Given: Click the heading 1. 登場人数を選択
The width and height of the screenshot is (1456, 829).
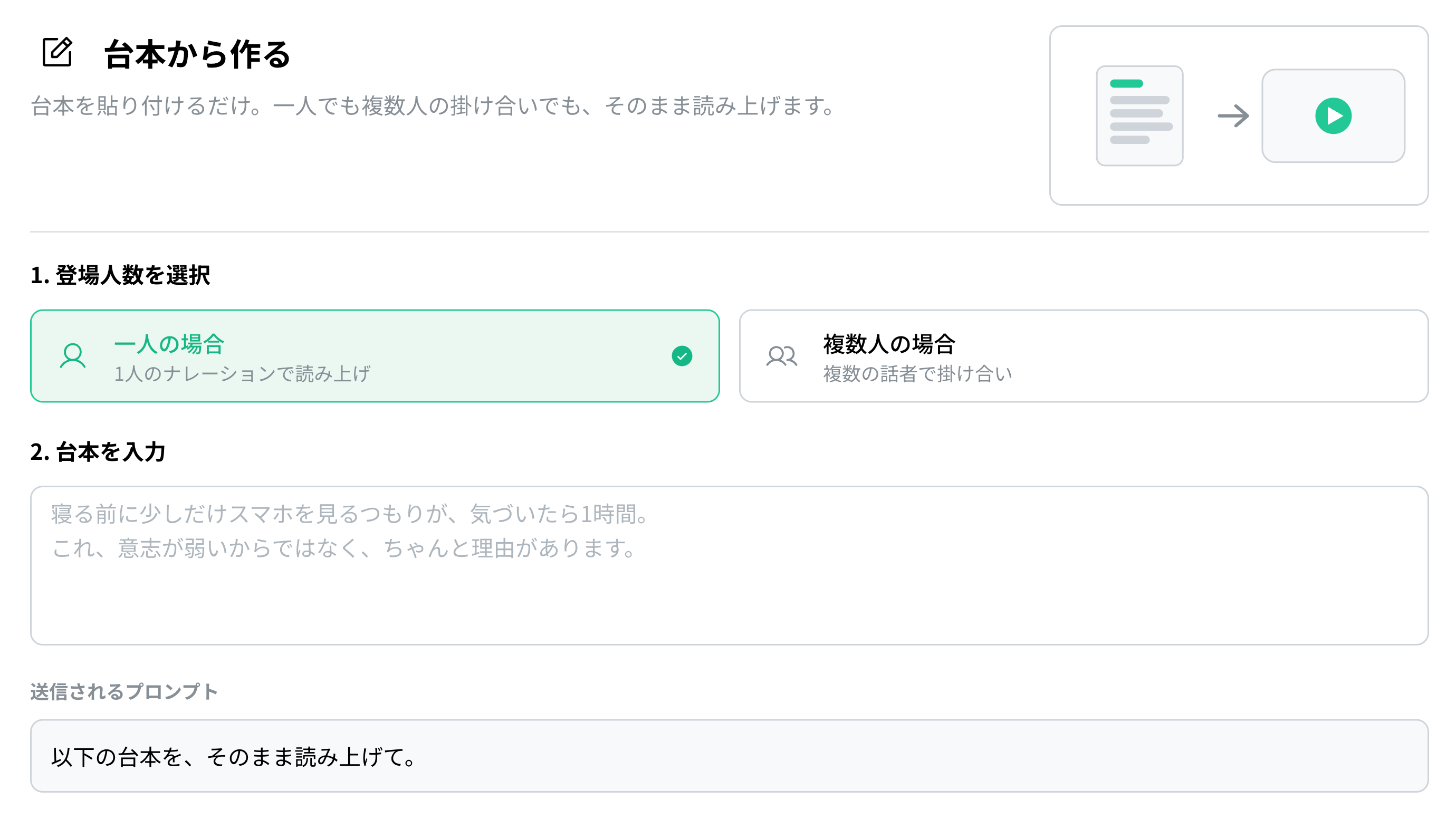Looking at the screenshot, I should coord(120,275).
